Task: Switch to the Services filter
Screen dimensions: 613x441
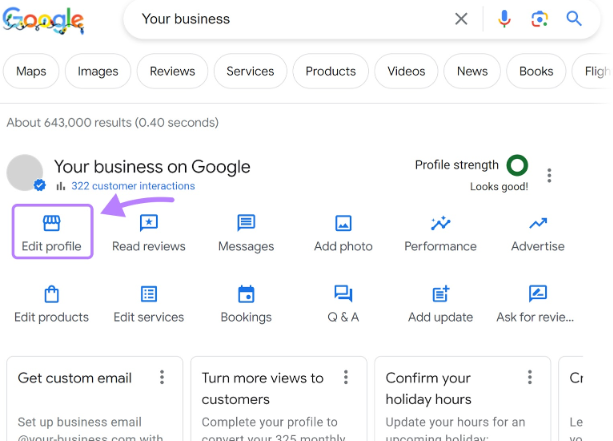Action: tap(250, 71)
